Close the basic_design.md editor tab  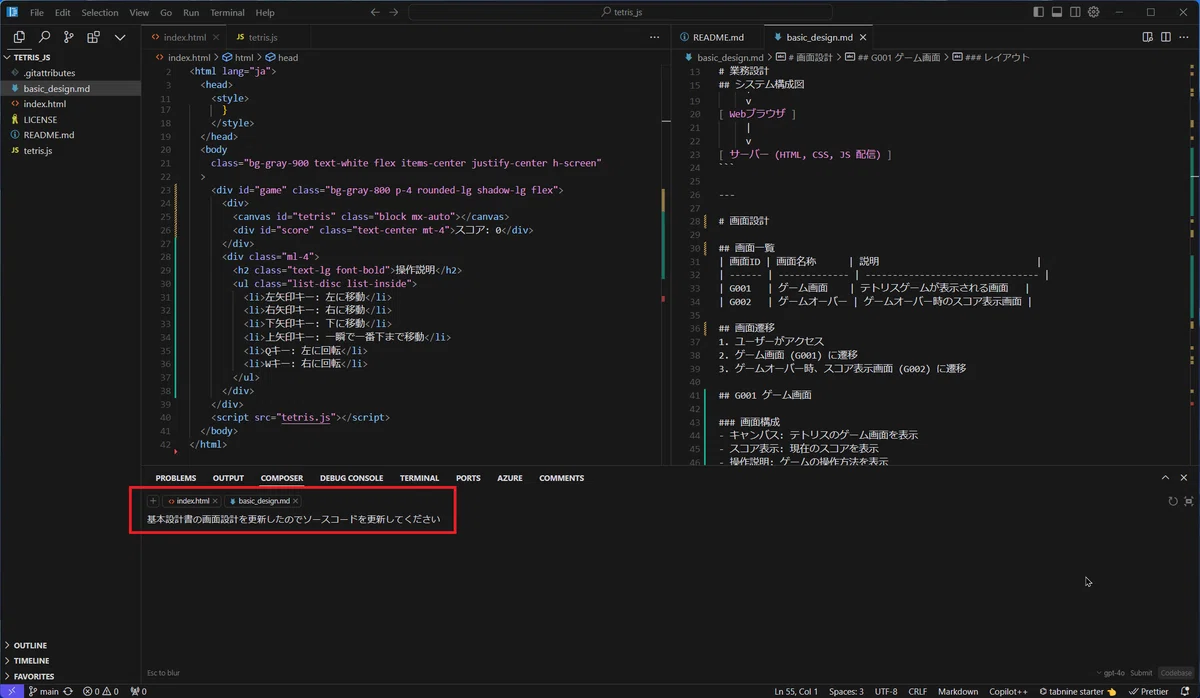[x=861, y=37]
